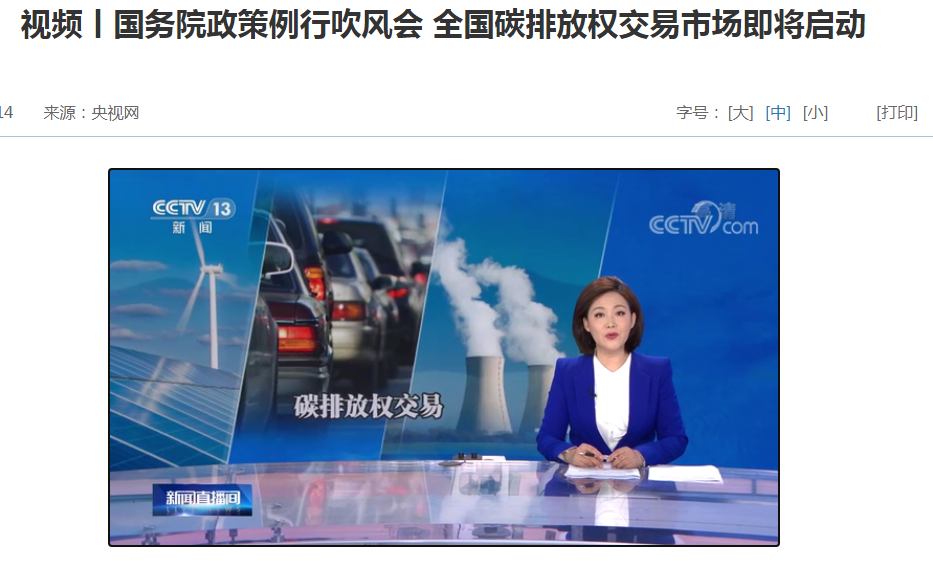This screenshot has height=577, width=933.
Task: Switch font size to small [小]
Action: 815,112
